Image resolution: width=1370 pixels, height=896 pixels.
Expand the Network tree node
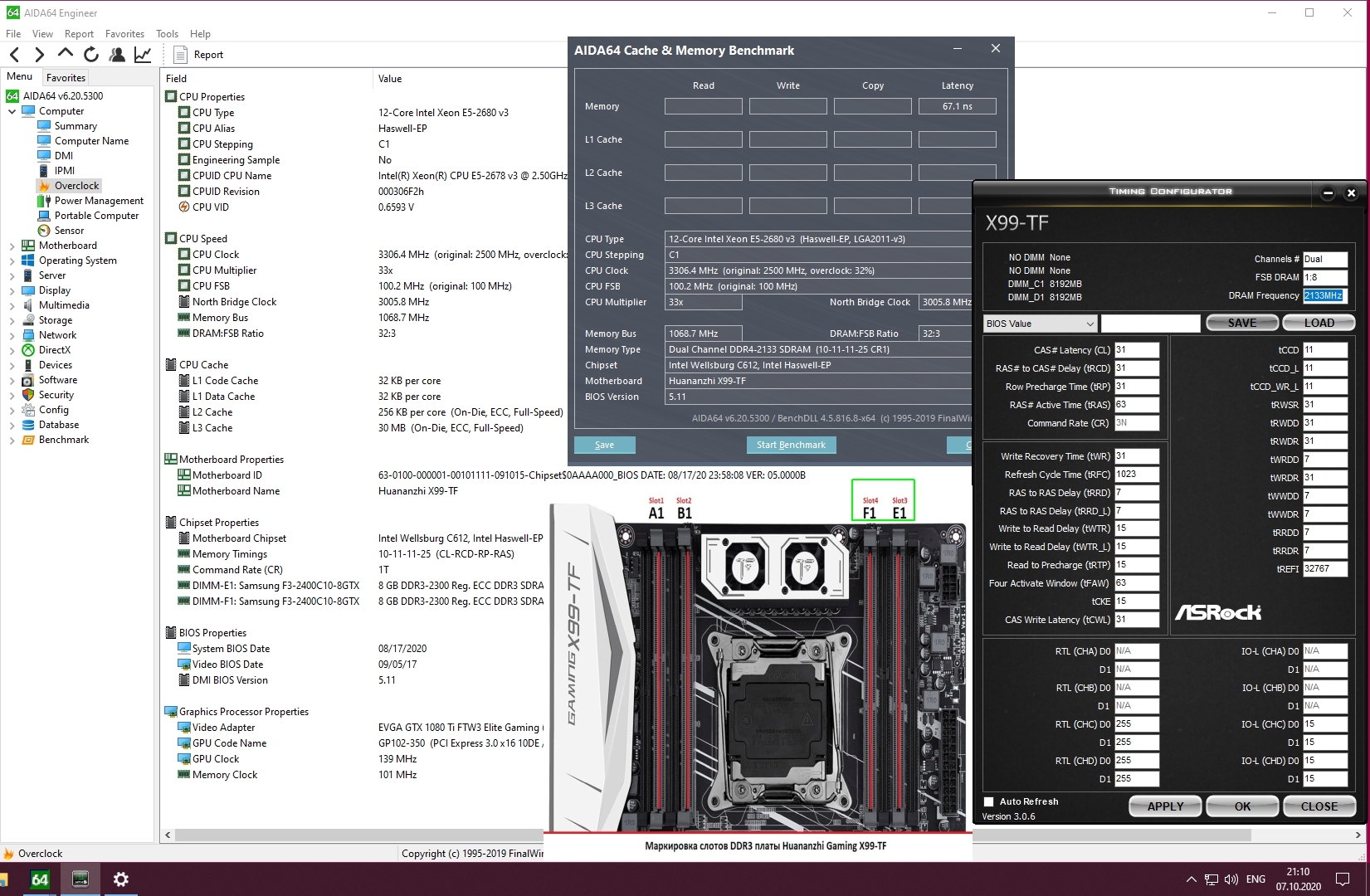(12, 335)
